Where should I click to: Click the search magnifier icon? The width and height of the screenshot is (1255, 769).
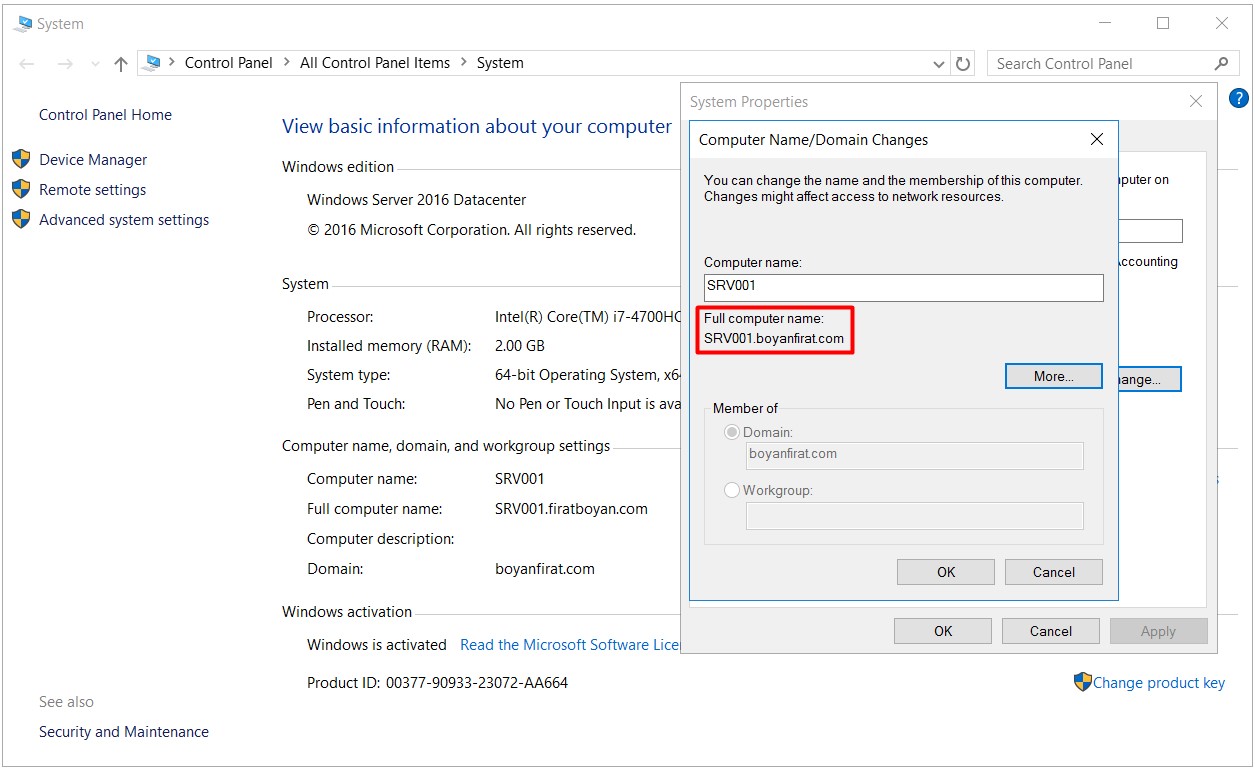pyautogui.click(x=1221, y=63)
